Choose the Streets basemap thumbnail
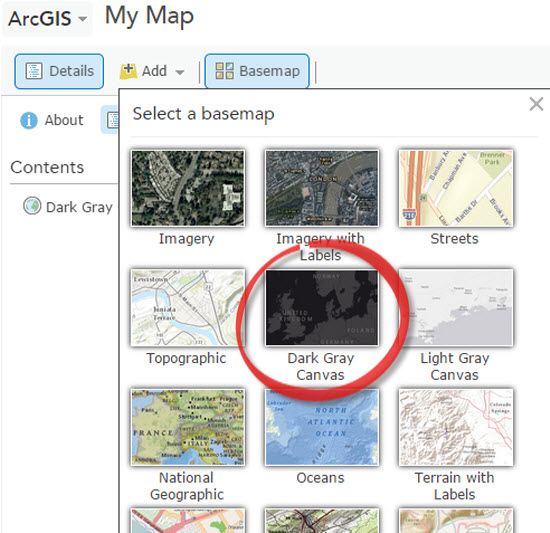The image size is (550, 533). [456, 188]
